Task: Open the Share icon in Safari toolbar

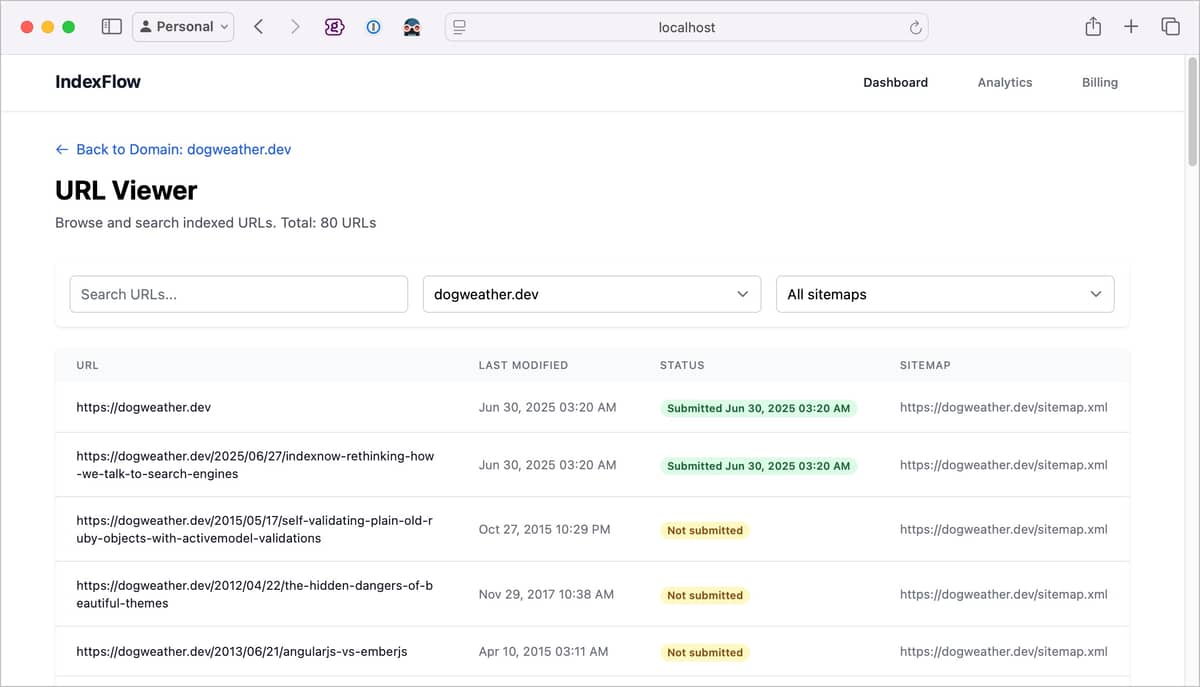Action: point(1093,27)
